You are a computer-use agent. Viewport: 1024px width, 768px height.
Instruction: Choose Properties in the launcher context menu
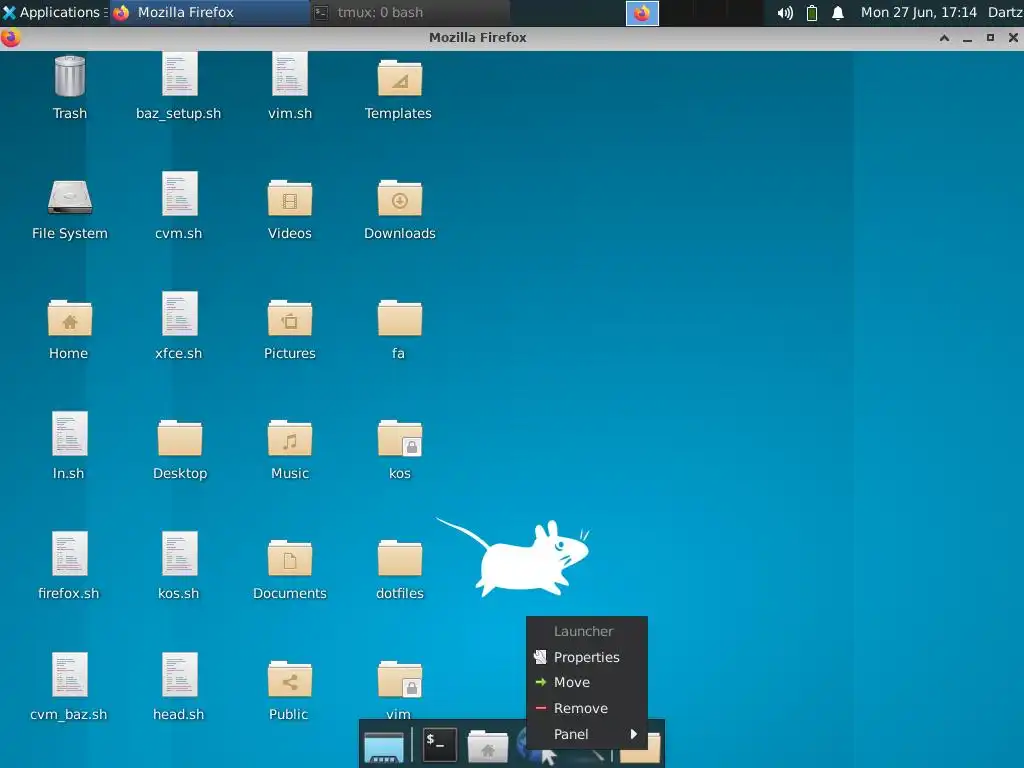coord(586,657)
